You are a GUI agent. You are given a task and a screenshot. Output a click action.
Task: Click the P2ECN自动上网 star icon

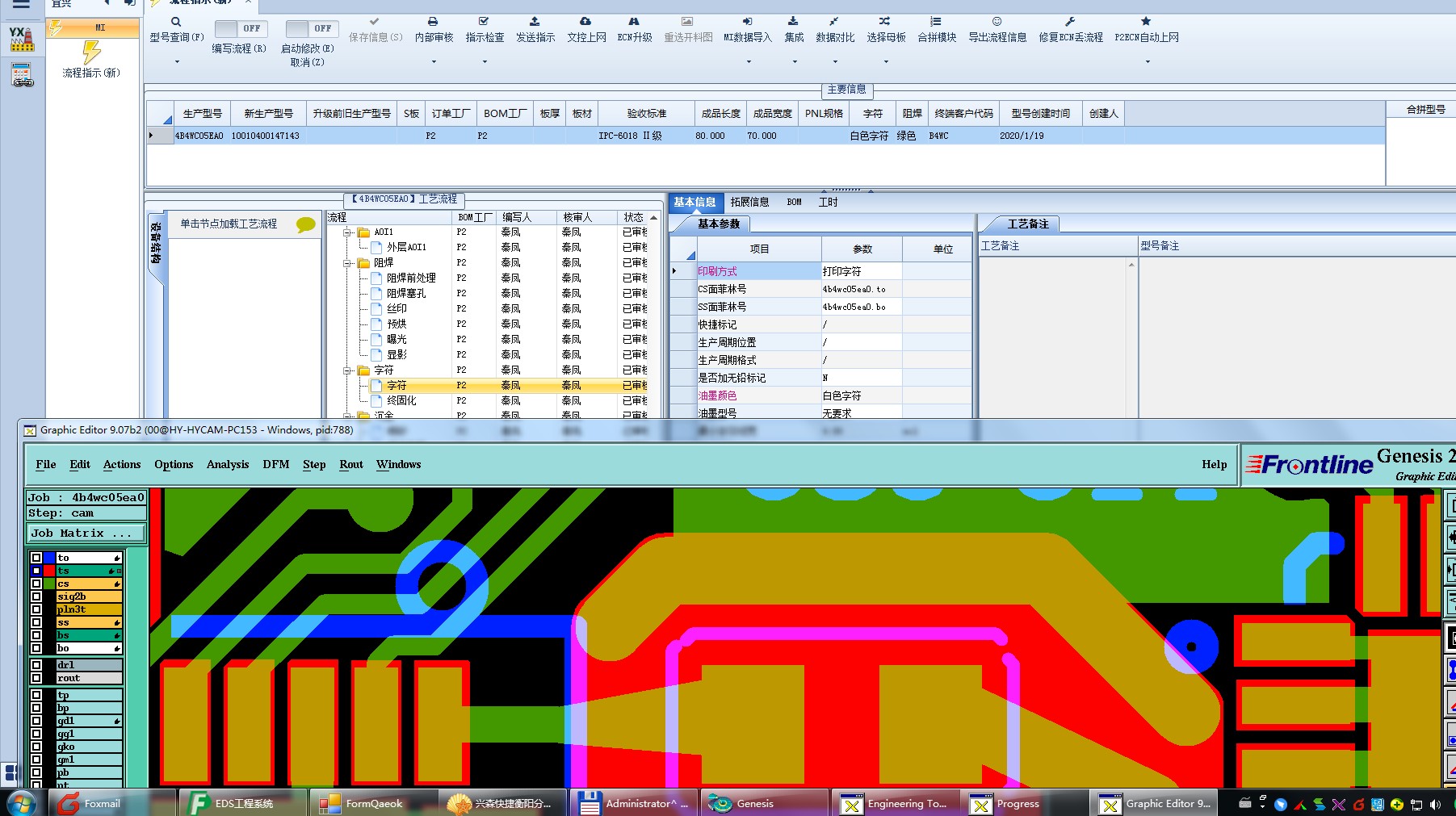click(1146, 22)
